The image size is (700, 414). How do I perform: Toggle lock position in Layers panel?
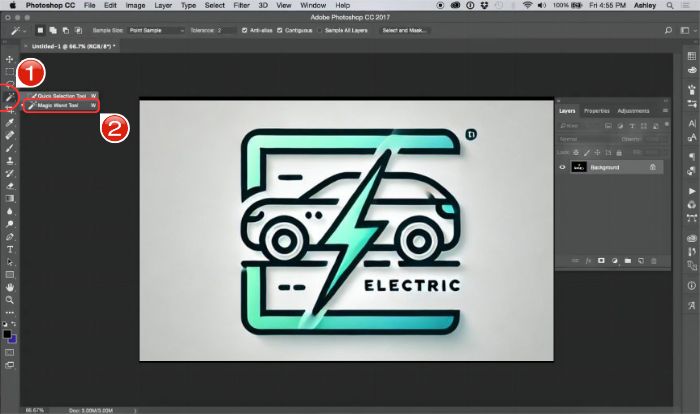click(597, 153)
